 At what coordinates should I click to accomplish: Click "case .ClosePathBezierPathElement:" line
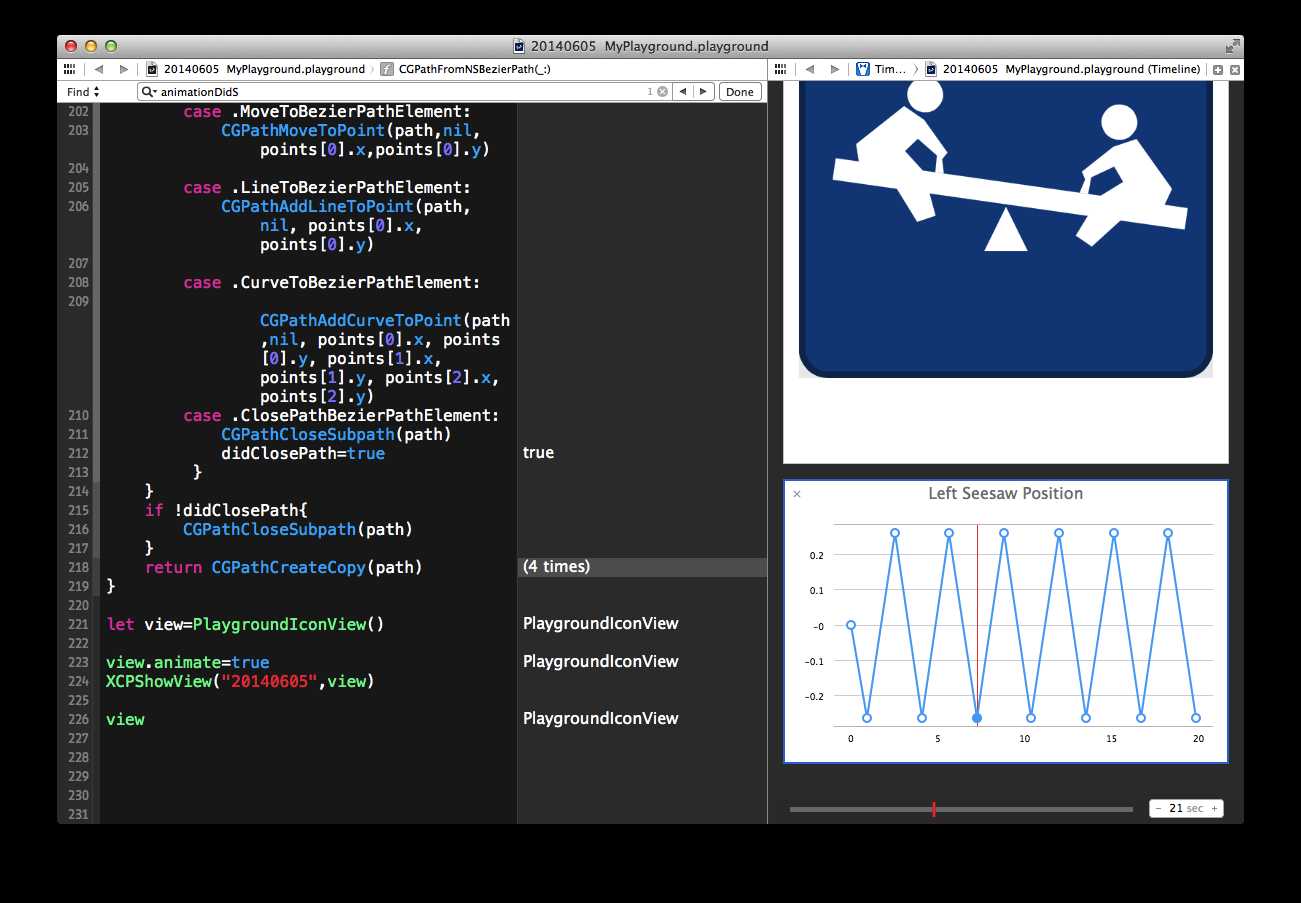click(341, 415)
